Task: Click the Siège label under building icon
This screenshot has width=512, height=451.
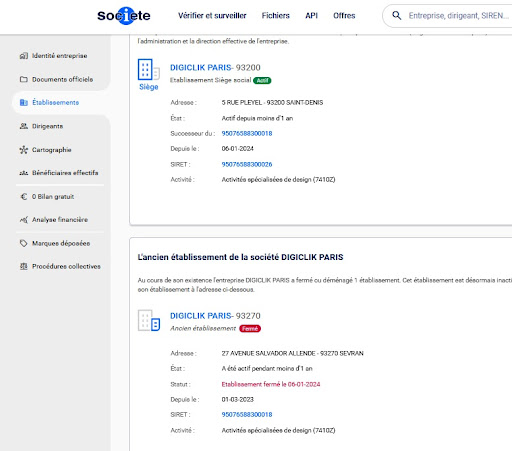Action: tap(149, 87)
